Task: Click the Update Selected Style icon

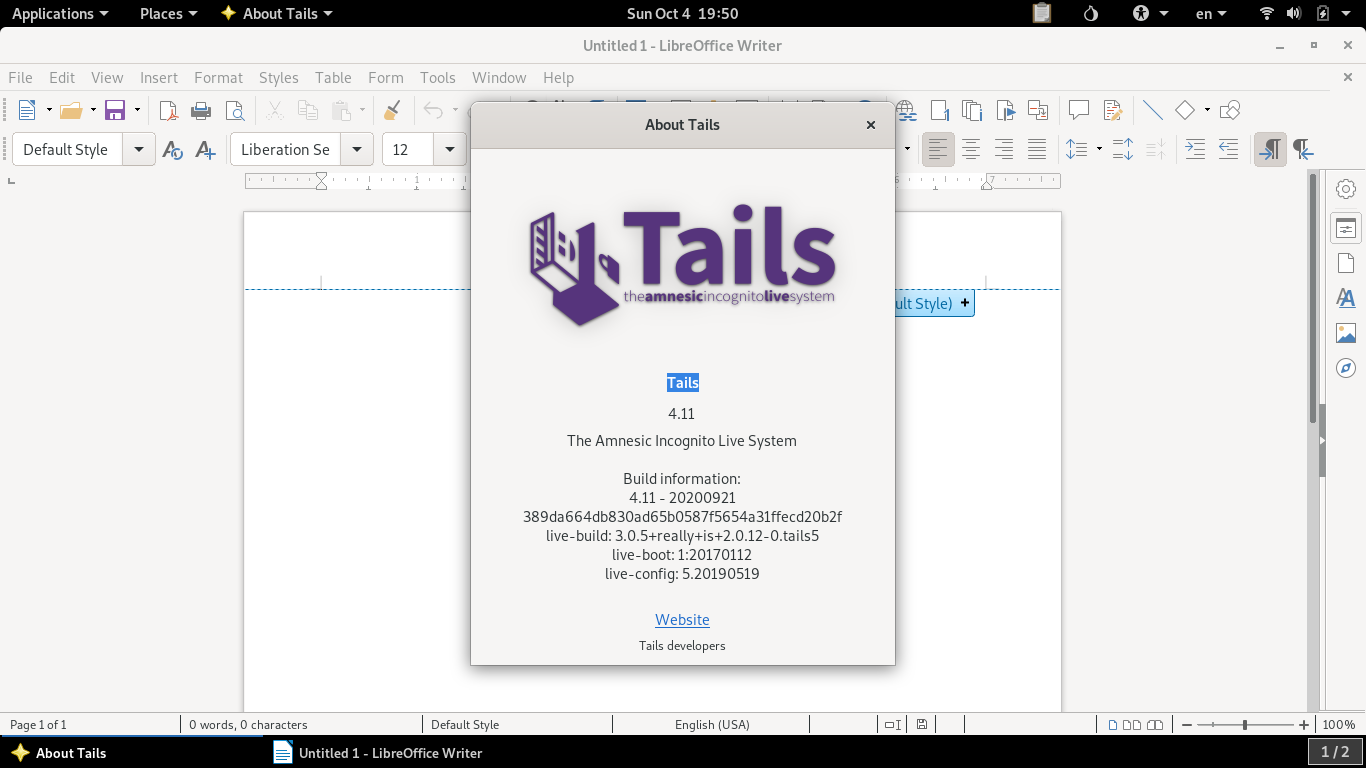Action: [172, 150]
